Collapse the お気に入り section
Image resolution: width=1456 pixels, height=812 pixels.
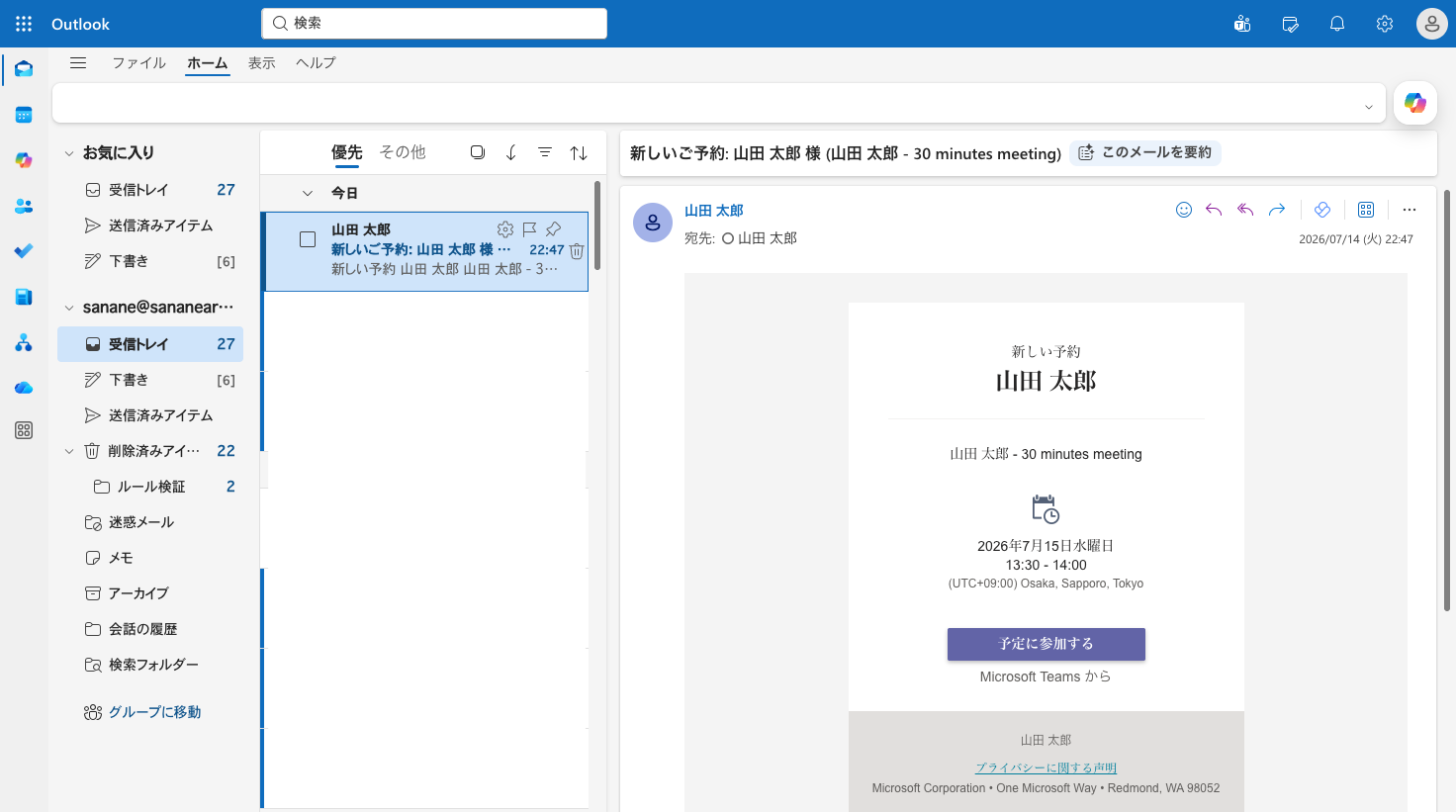click(69, 153)
